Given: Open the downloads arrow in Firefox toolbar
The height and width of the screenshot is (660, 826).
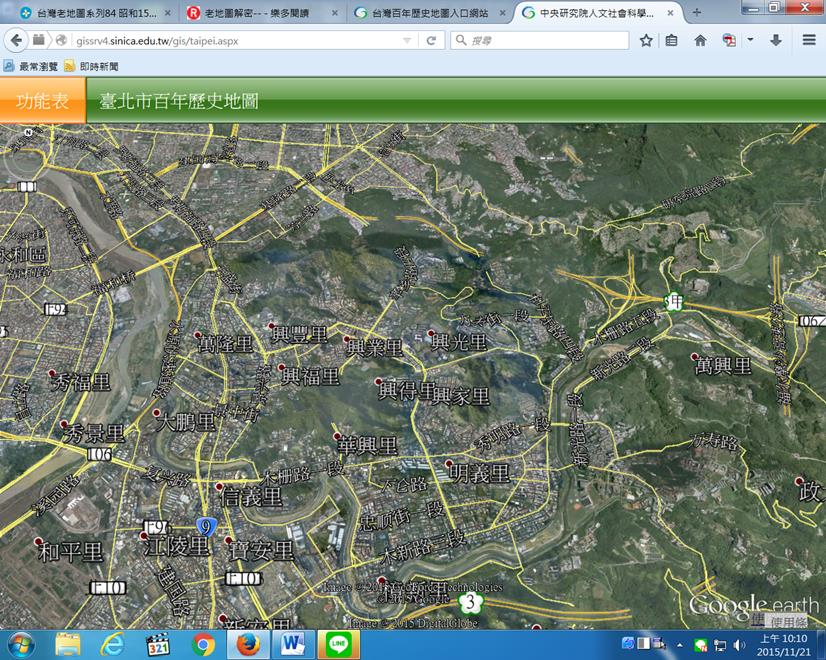Looking at the screenshot, I should point(776,41).
